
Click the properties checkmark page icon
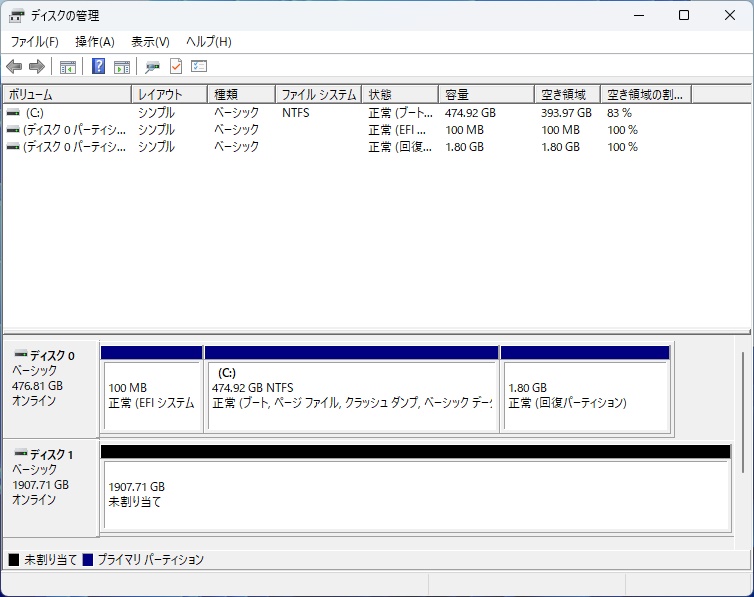coord(176,67)
